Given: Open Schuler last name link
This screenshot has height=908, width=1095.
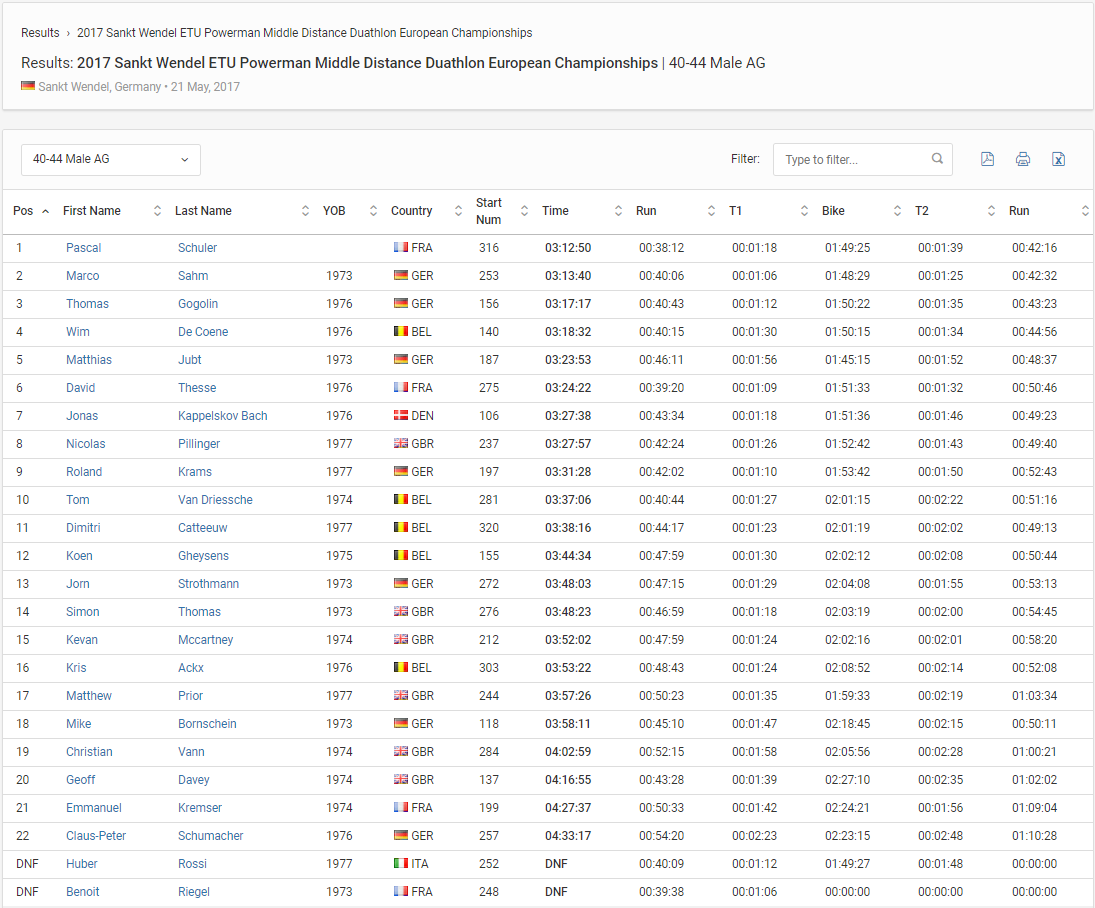Looking at the screenshot, I should pos(198,248).
